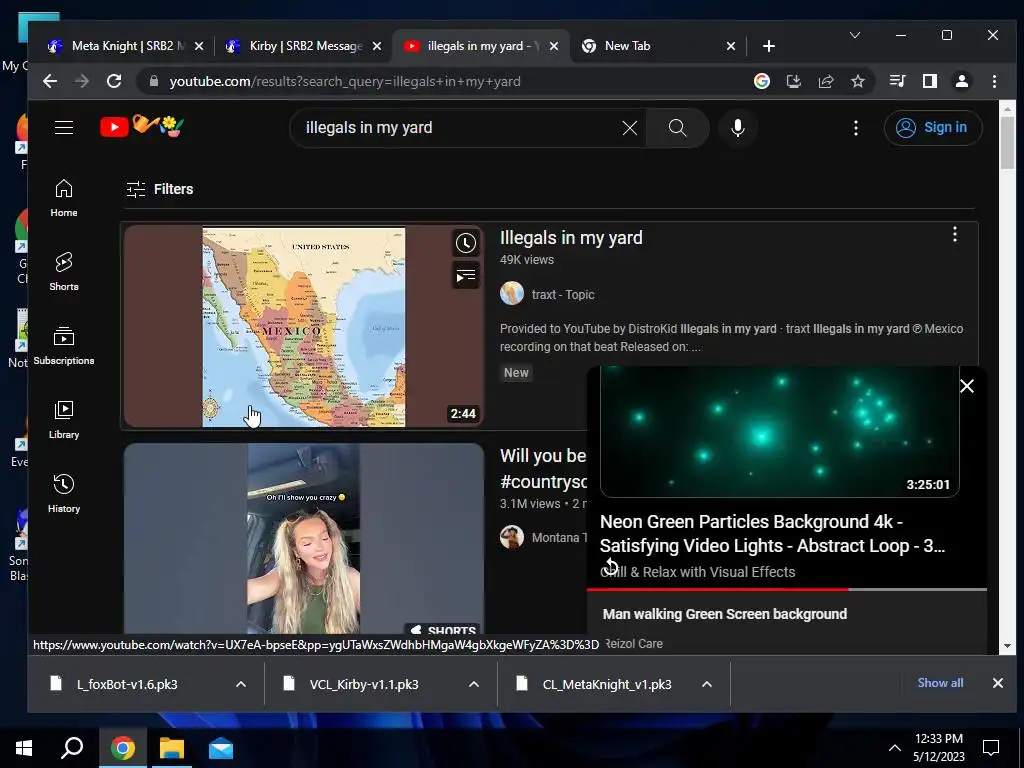Click Show all downloads
Viewport: 1024px width, 768px height.
[940, 682]
